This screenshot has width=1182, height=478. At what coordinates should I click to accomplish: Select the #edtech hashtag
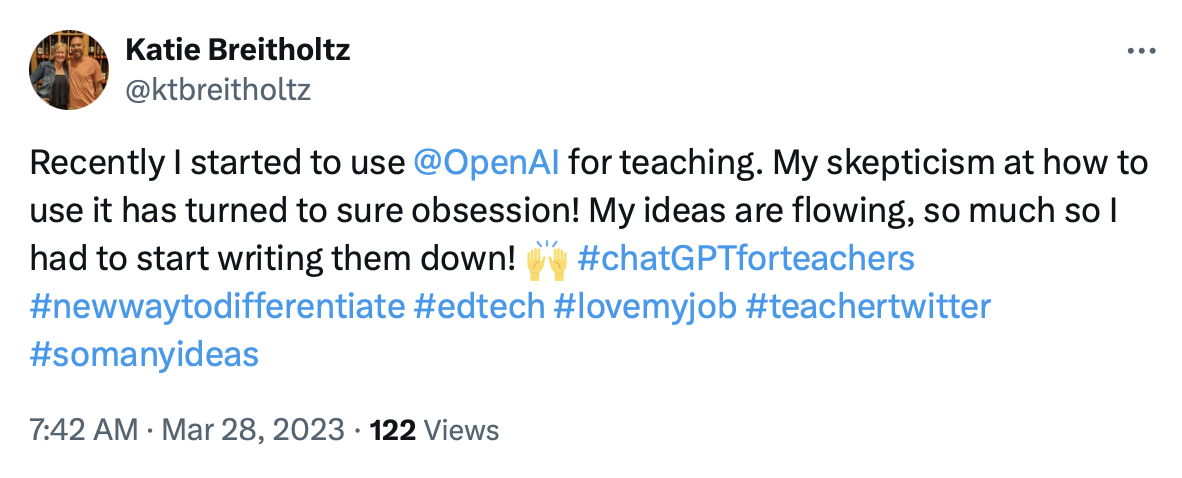480,306
